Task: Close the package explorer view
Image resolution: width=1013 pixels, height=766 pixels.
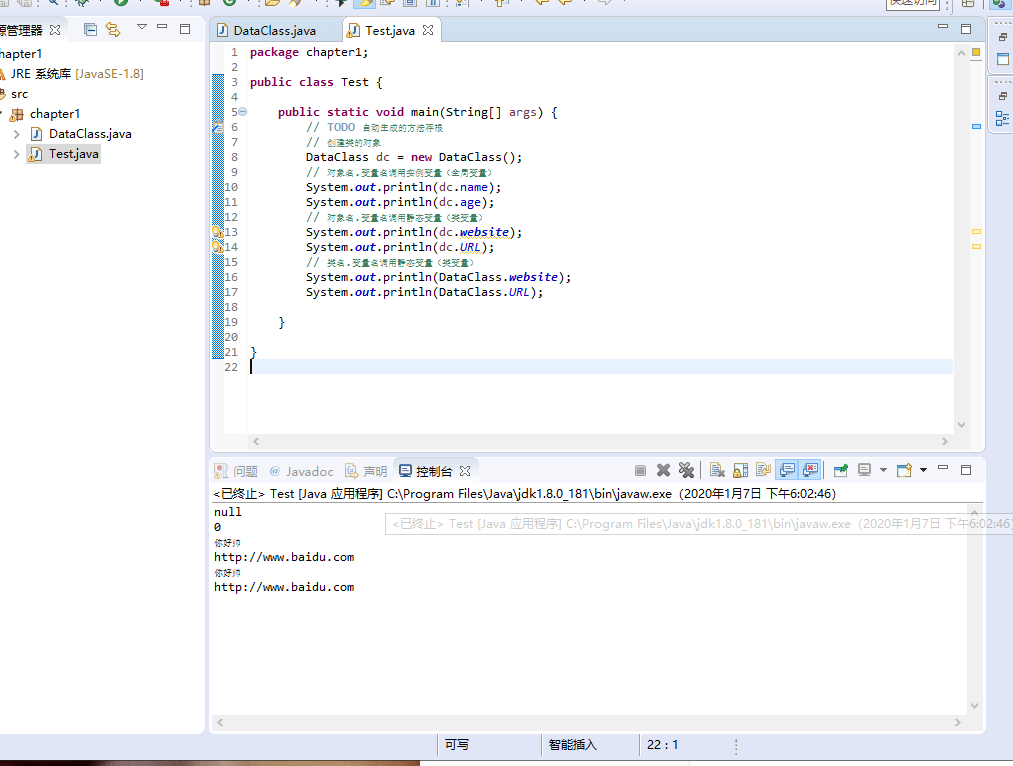Action: click(x=55, y=30)
